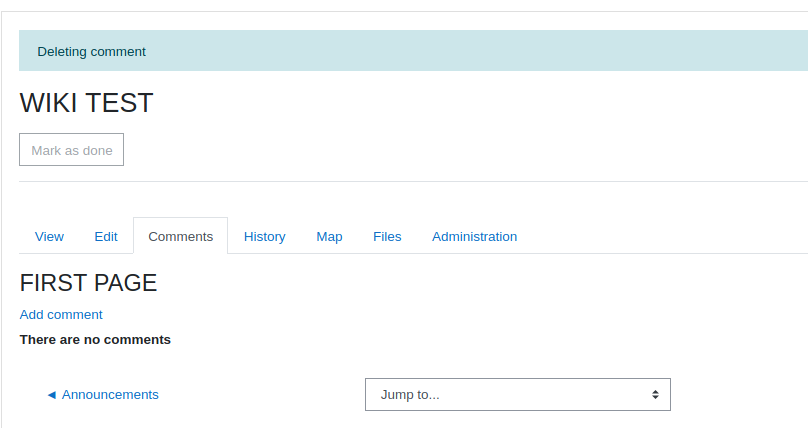Switch to the Files tab

(387, 236)
